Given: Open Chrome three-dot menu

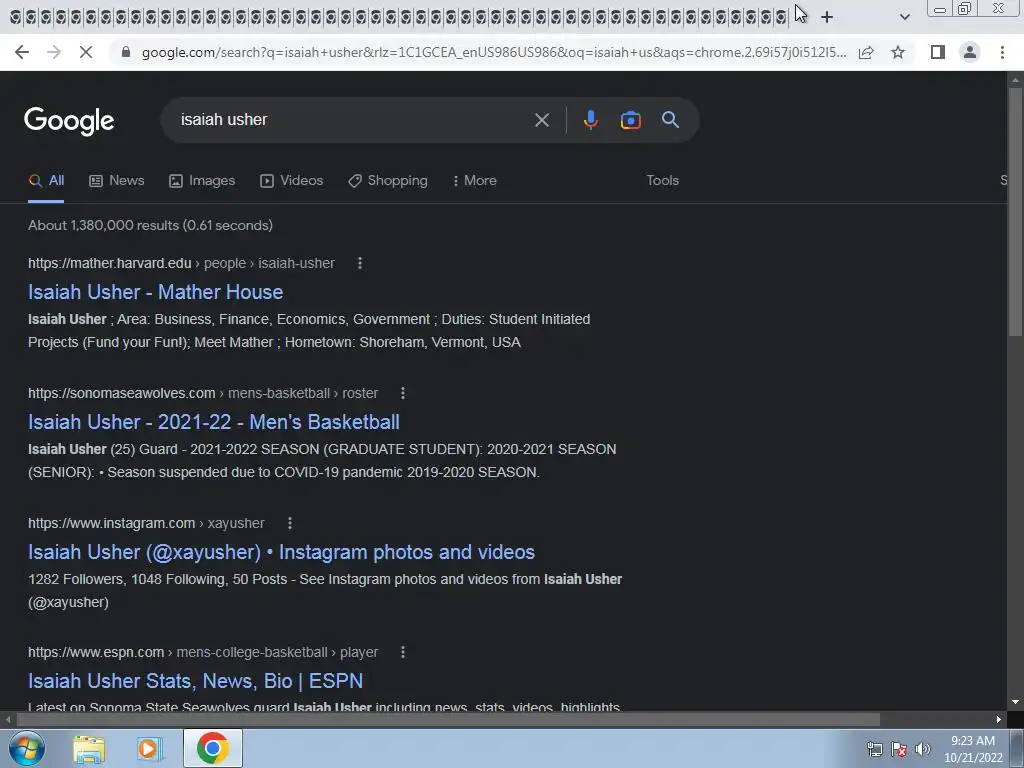Looking at the screenshot, I should pyautogui.click(x=1002, y=52).
